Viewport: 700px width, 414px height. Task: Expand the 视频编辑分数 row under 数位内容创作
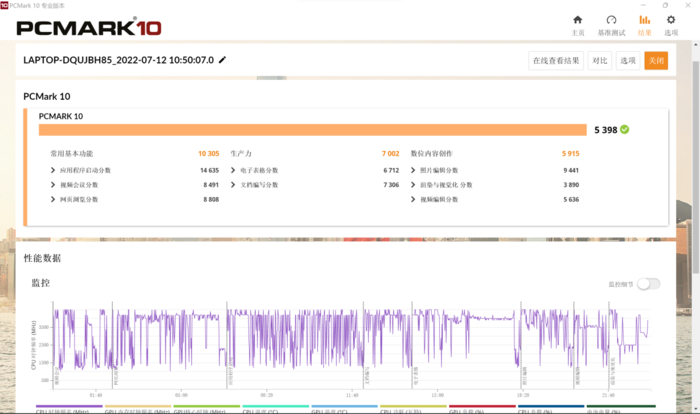[x=413, y=200]
